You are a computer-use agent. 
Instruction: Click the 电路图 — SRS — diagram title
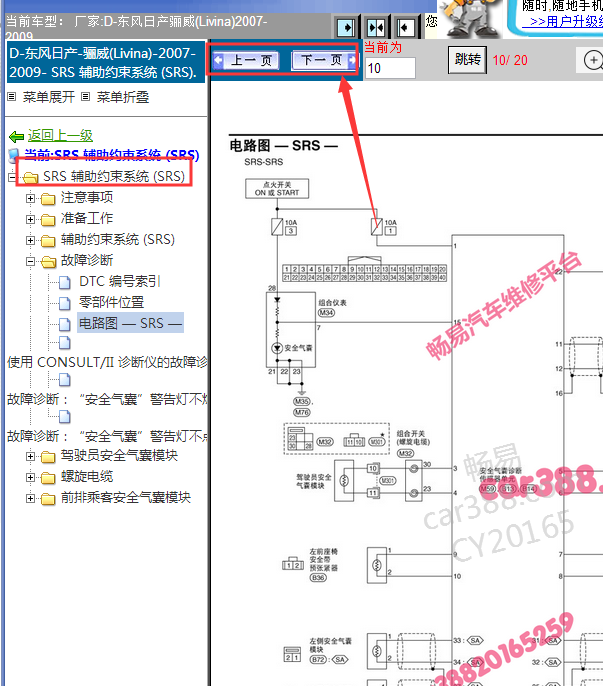coord(284,145)
